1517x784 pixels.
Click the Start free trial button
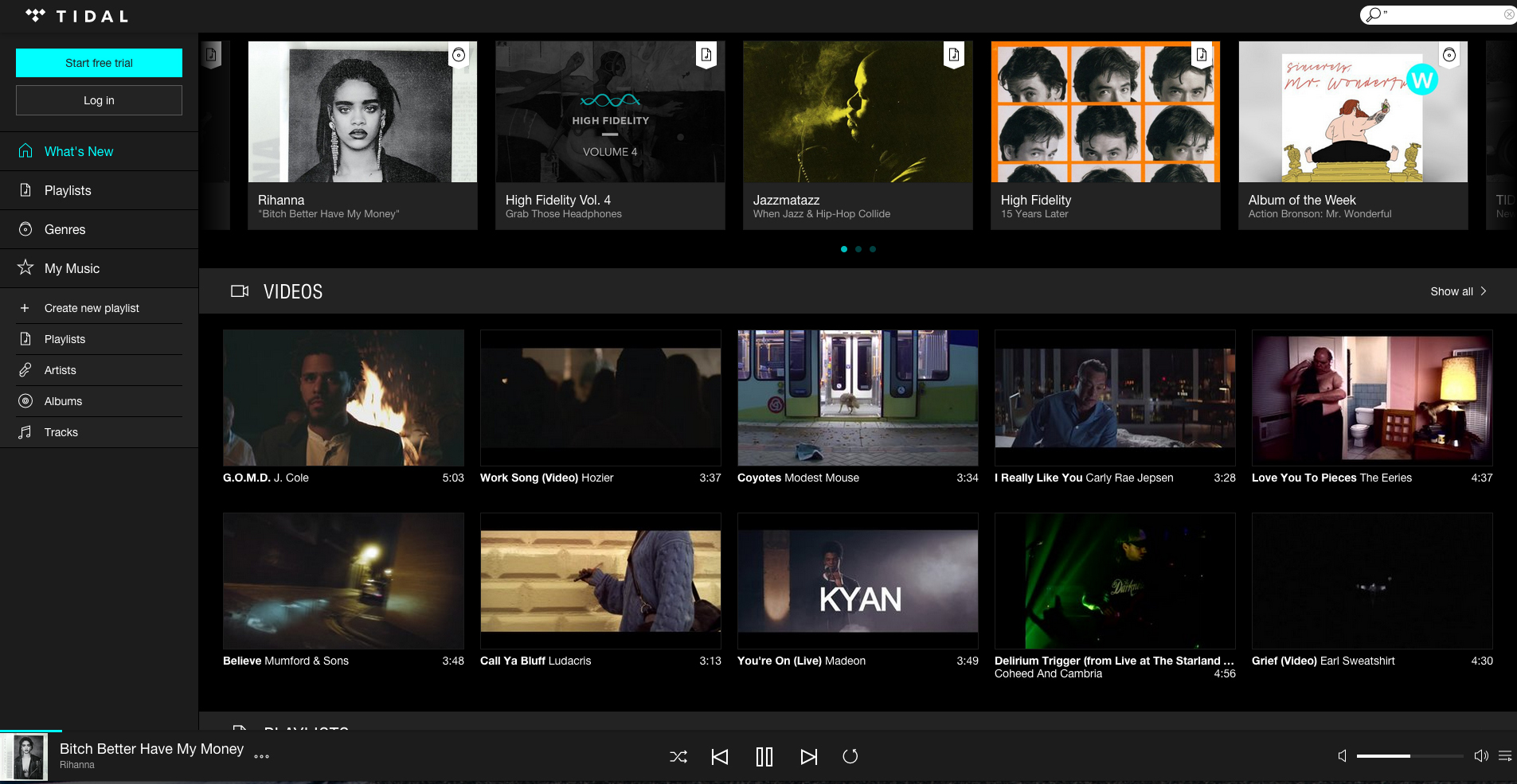[x=99, y=63]
